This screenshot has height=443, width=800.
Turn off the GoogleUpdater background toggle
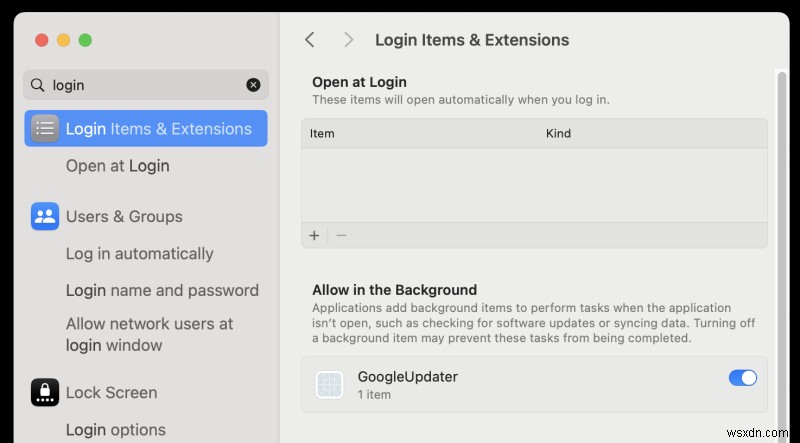pyautogui.click(x=743, y=378)
